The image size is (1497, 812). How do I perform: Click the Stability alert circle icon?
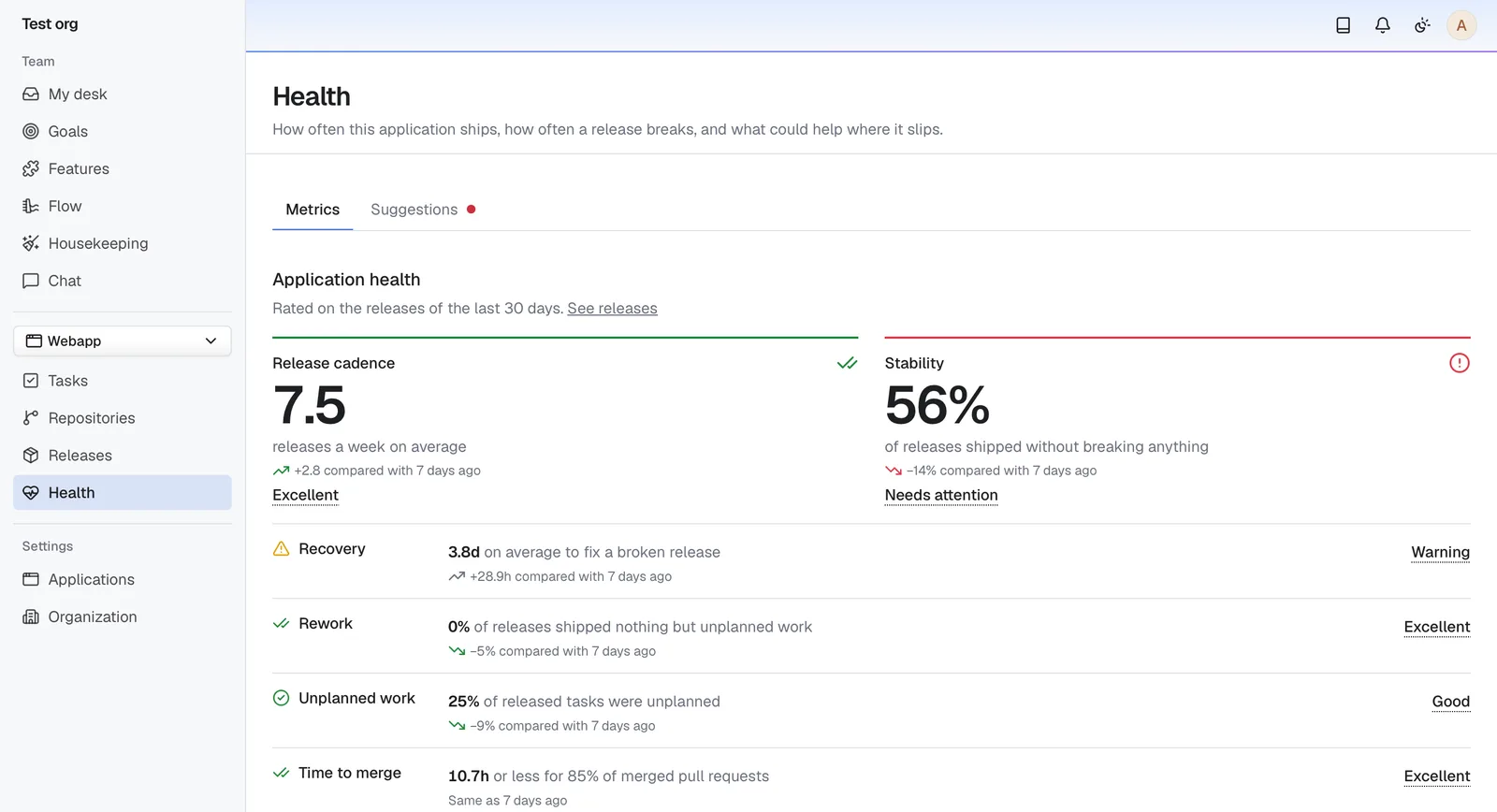[1460, 363]
